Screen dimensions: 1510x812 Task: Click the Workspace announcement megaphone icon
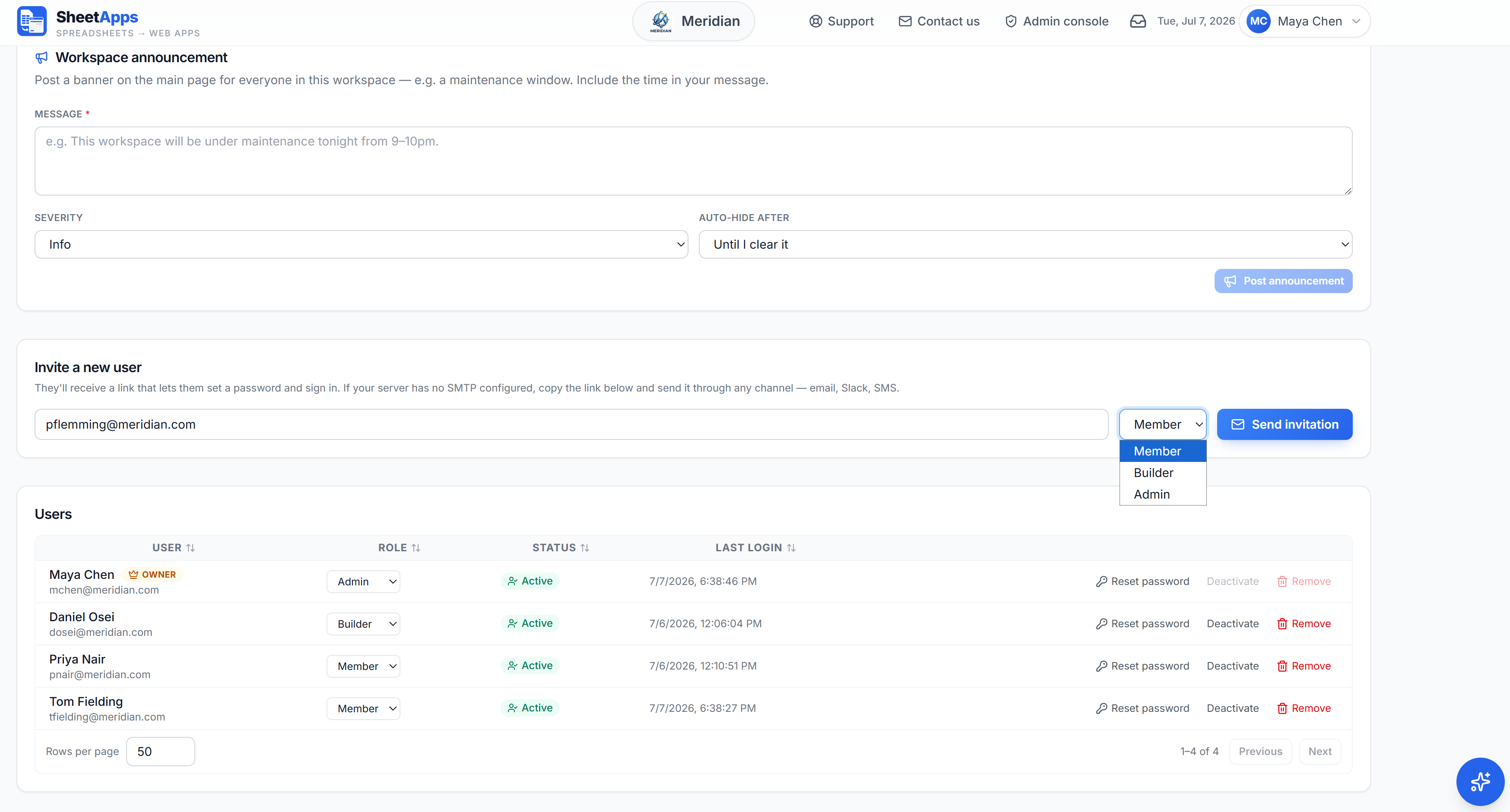[41, 57]
